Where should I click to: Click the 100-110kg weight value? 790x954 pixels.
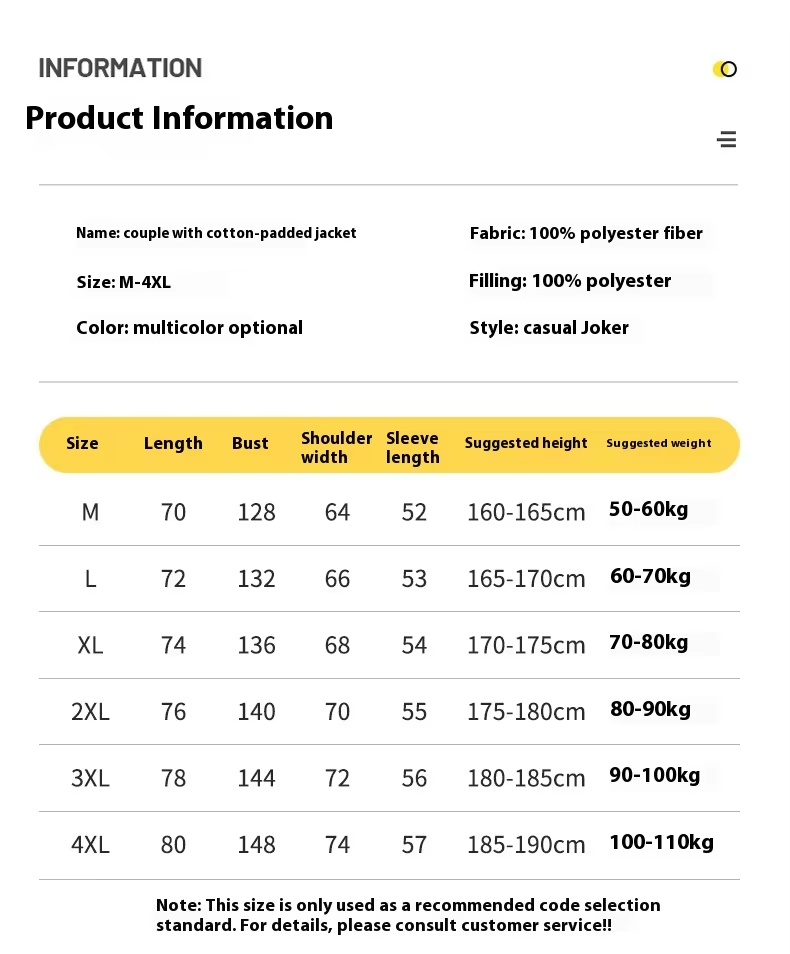pyautogui.click(x=661, y=842)
